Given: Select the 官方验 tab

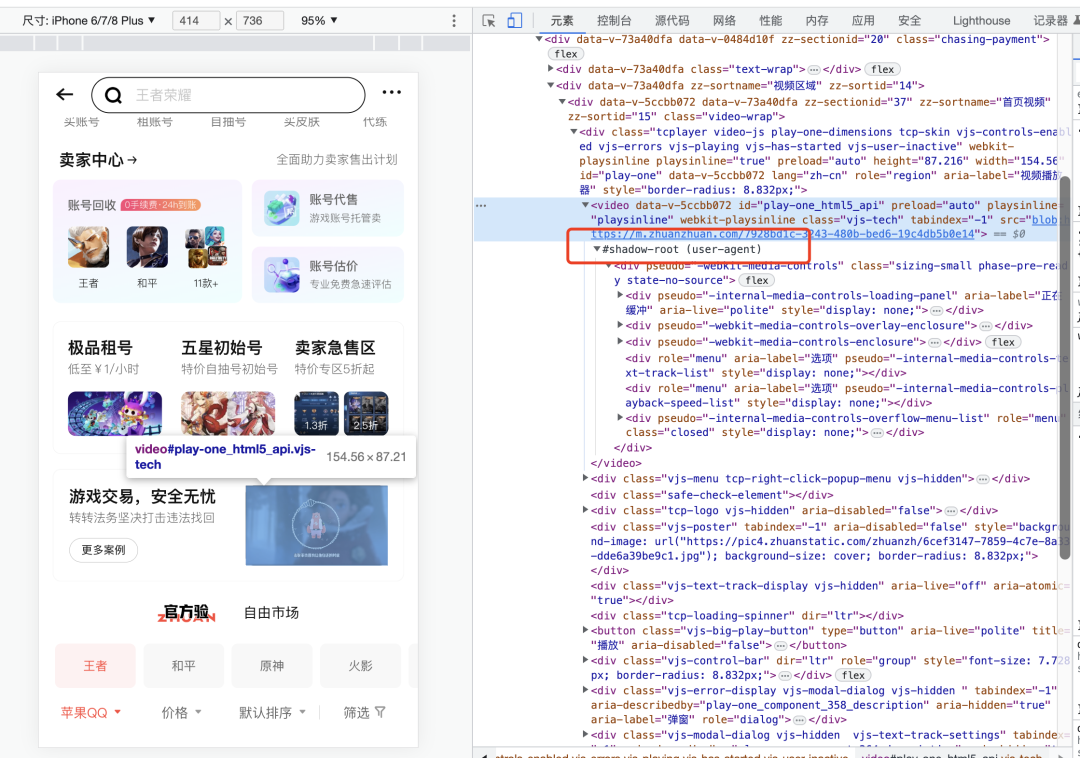Looking at the screenshot, I should pyautogui.click(x=186, y=612).
